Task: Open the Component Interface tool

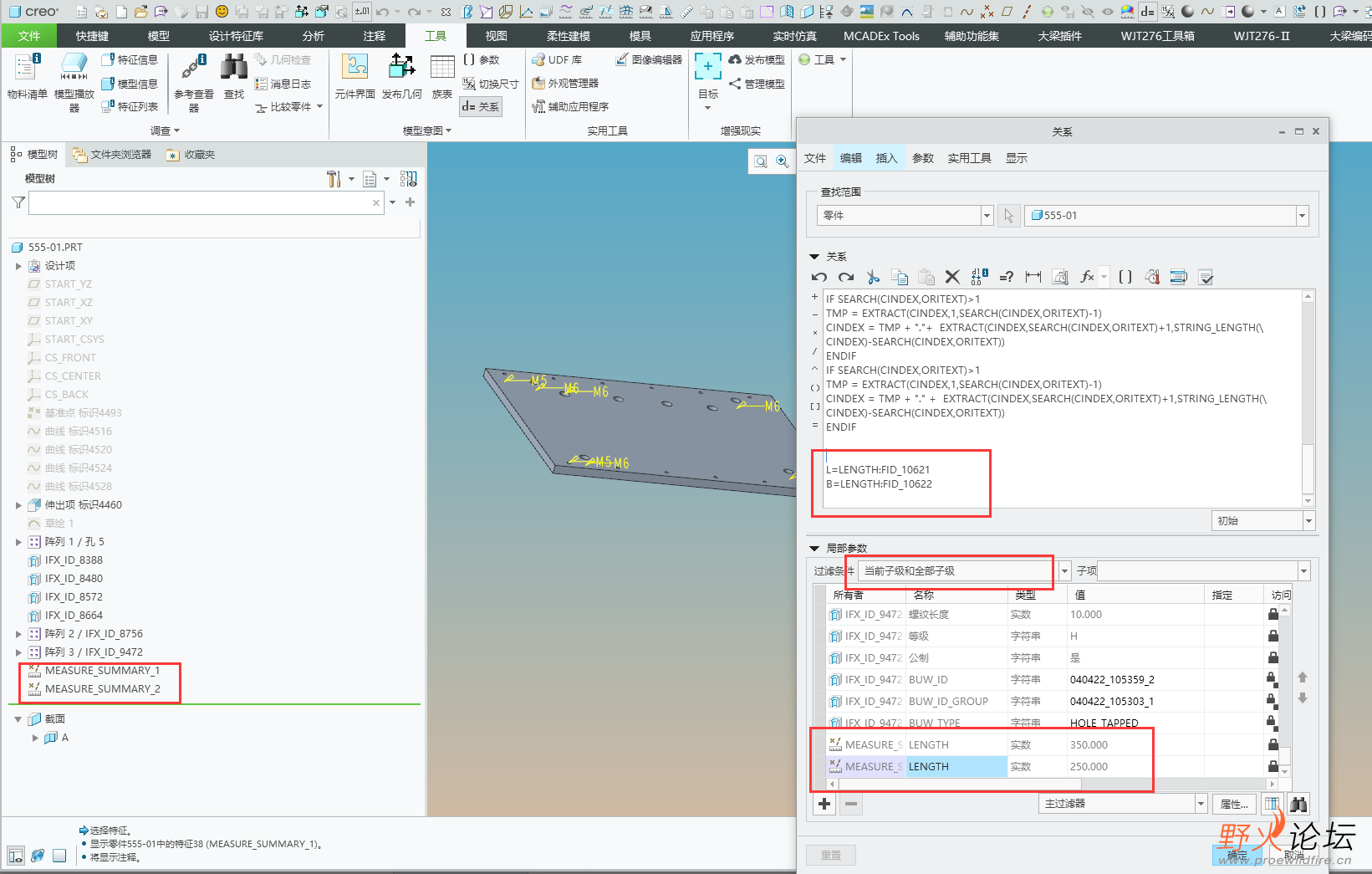Action: click(354, 77)
